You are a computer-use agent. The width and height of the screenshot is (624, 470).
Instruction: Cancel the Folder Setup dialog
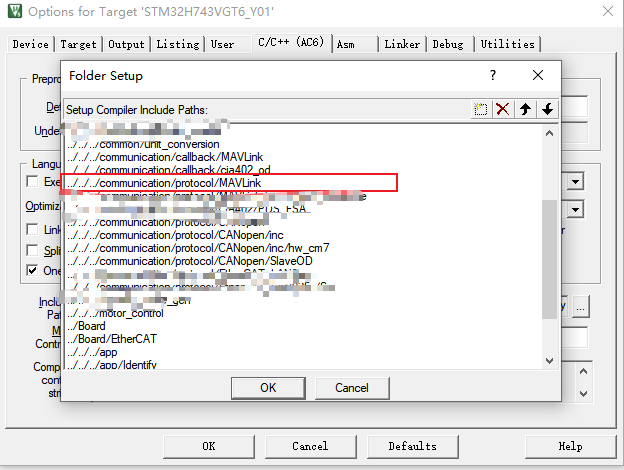tap(352, 388)
